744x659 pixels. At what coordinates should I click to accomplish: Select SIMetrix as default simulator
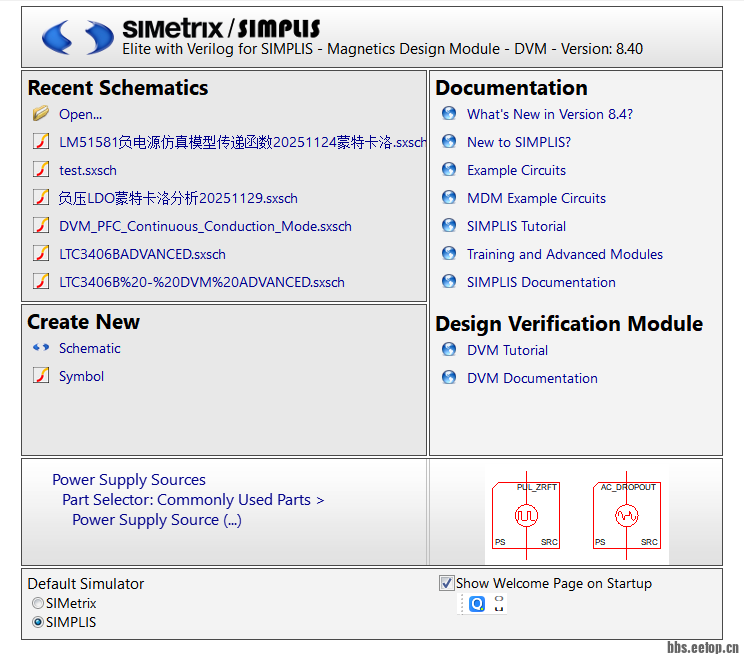[x=38, y=603]
